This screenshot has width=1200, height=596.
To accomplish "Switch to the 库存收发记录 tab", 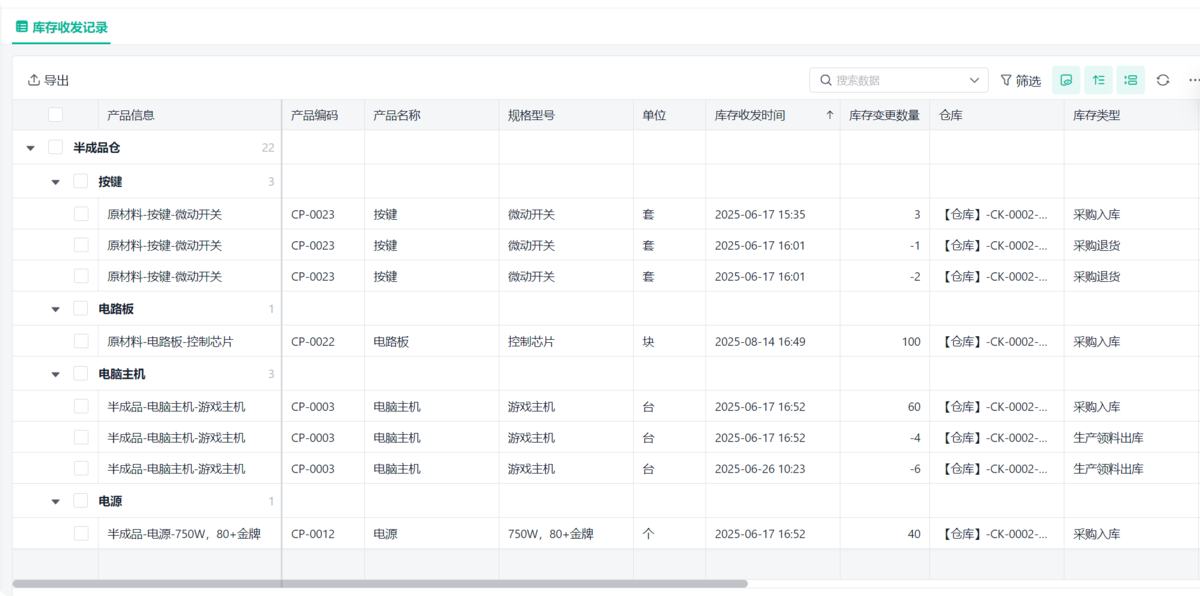I will tap(70, 27).
